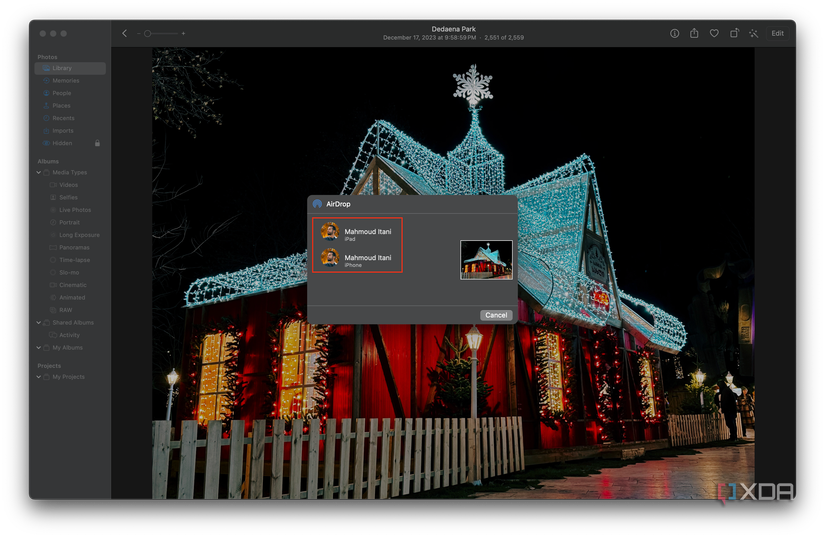The height and width of the screenshot is (538, 825).
Task: Open RAW album
Action: tap(66, 310)
